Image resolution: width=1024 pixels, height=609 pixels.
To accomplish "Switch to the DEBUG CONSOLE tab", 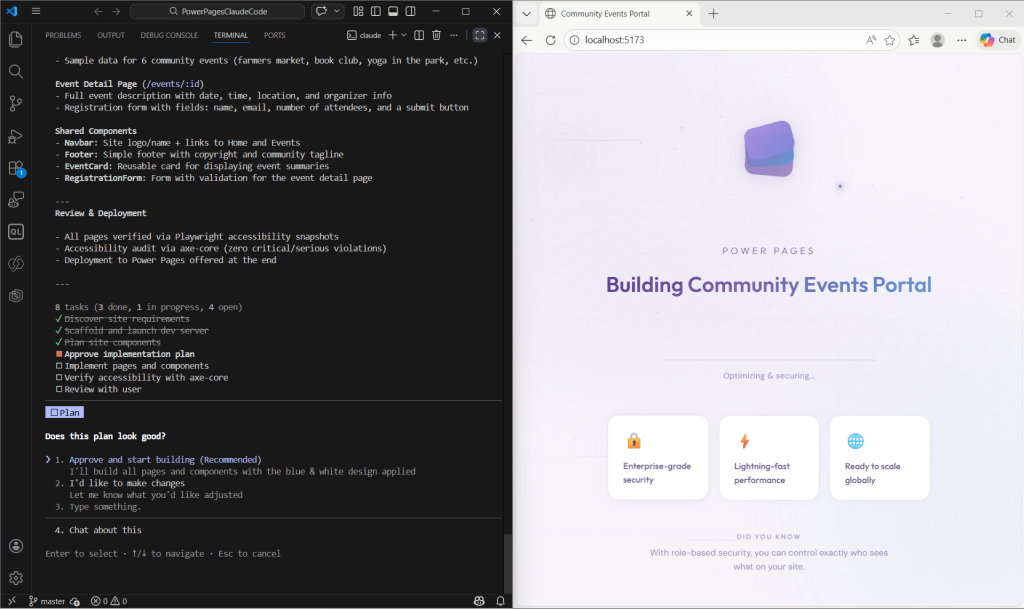I will [x=169, y=35].
